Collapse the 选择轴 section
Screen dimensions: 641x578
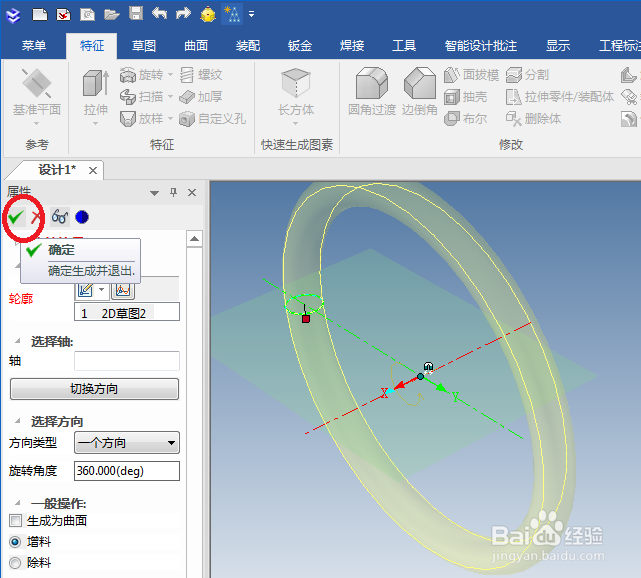18,341
